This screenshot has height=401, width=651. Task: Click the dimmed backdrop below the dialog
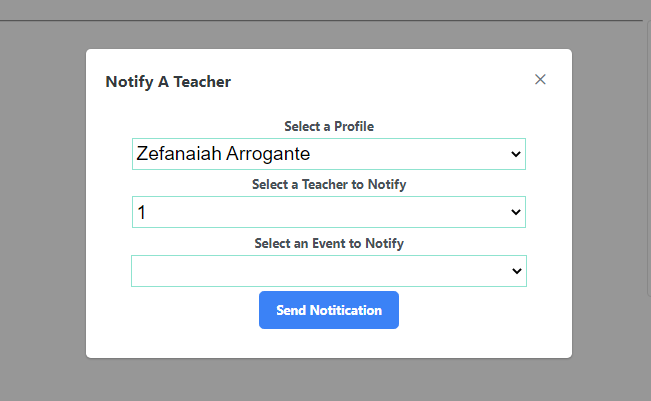(328, 380)
